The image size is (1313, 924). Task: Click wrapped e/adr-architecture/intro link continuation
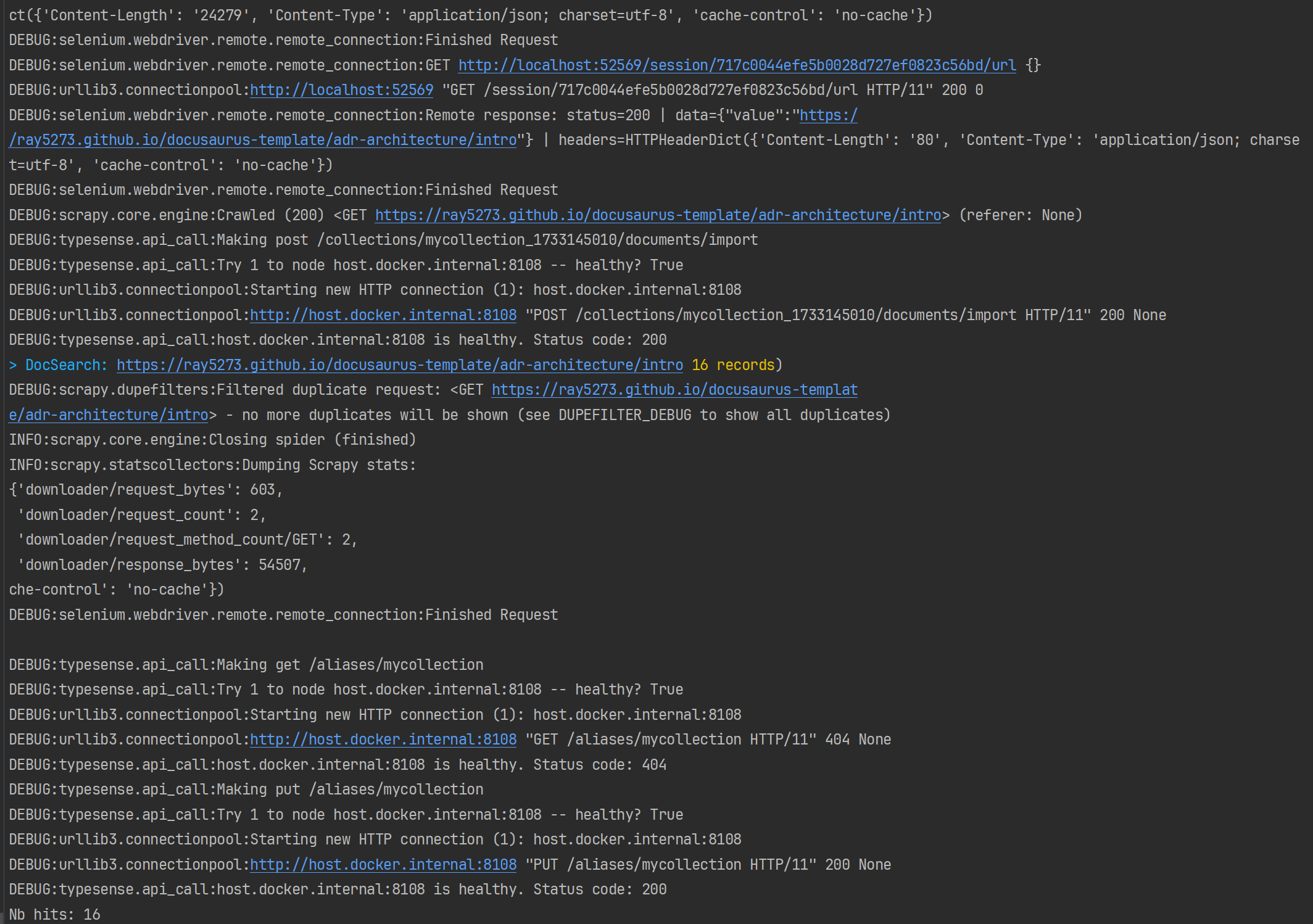(109, 415)
